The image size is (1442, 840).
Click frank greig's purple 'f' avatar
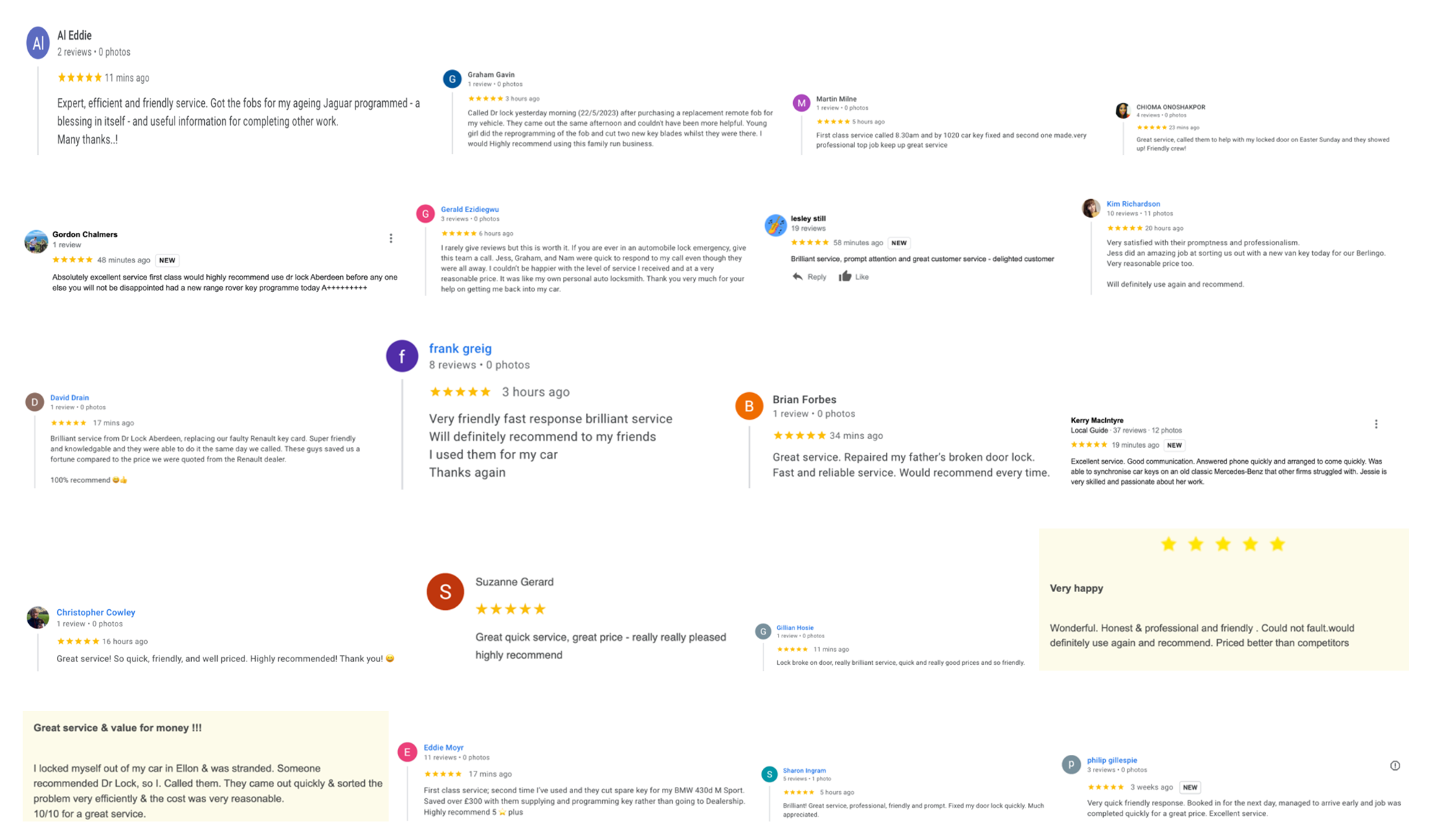402,356
